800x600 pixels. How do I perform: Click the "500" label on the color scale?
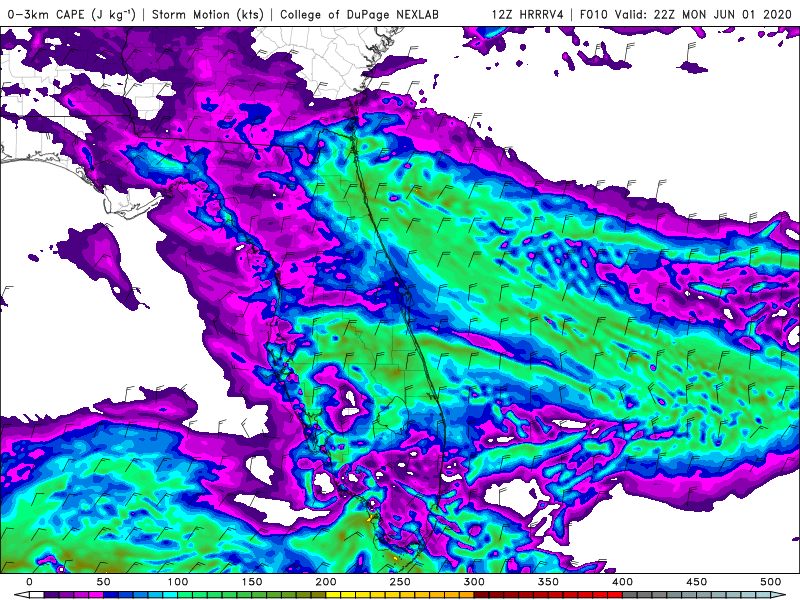770,582
